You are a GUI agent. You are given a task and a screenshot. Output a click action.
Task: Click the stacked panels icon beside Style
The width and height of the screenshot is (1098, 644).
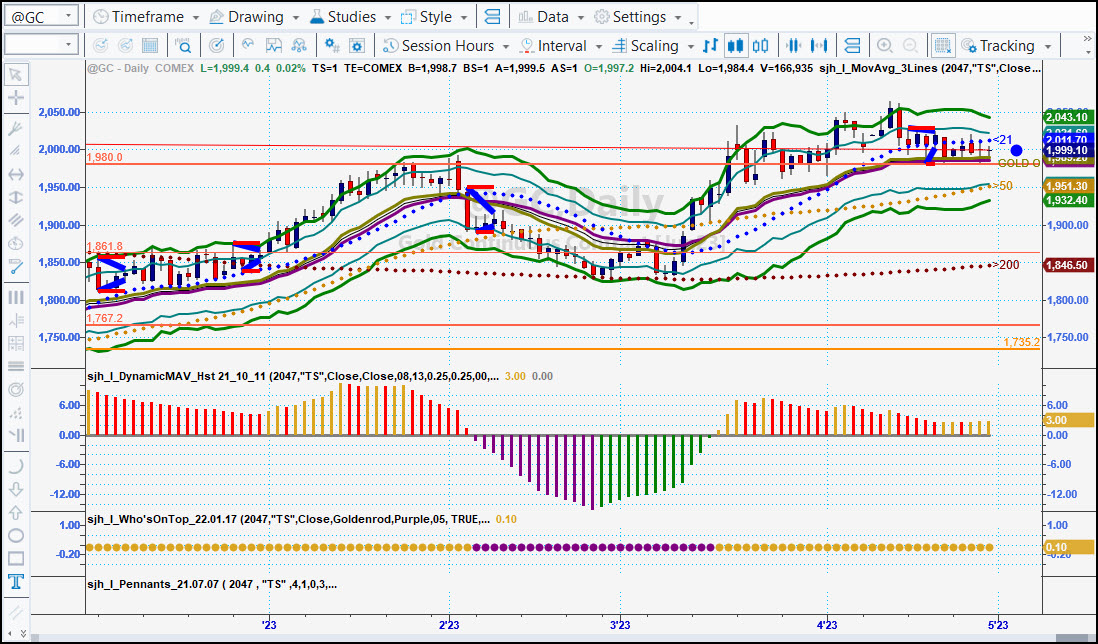493,17
